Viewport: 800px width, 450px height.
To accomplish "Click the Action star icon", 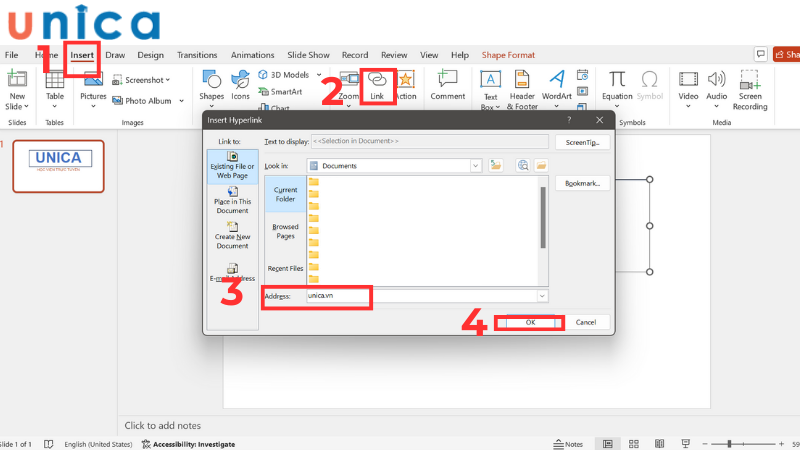I will pyautogui.click(x=406, y=80).
